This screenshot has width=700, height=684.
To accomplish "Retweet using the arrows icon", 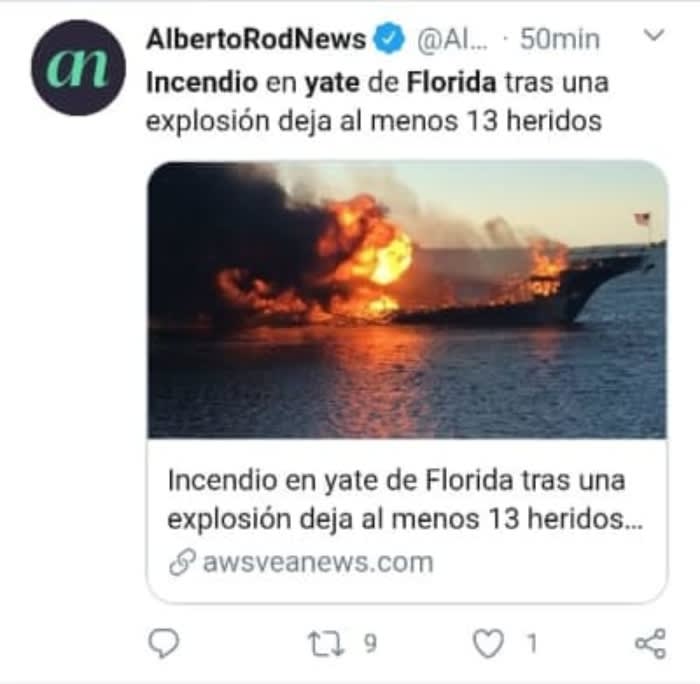I will click(326, 643).
